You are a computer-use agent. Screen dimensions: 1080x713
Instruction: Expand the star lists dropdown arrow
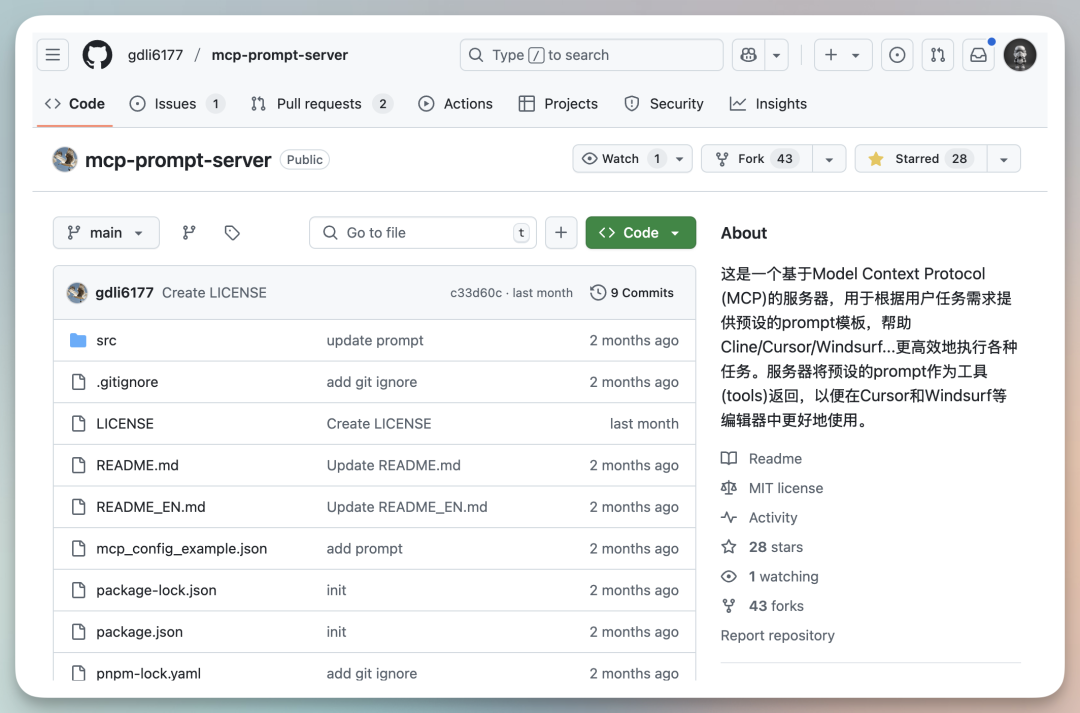1004,159
